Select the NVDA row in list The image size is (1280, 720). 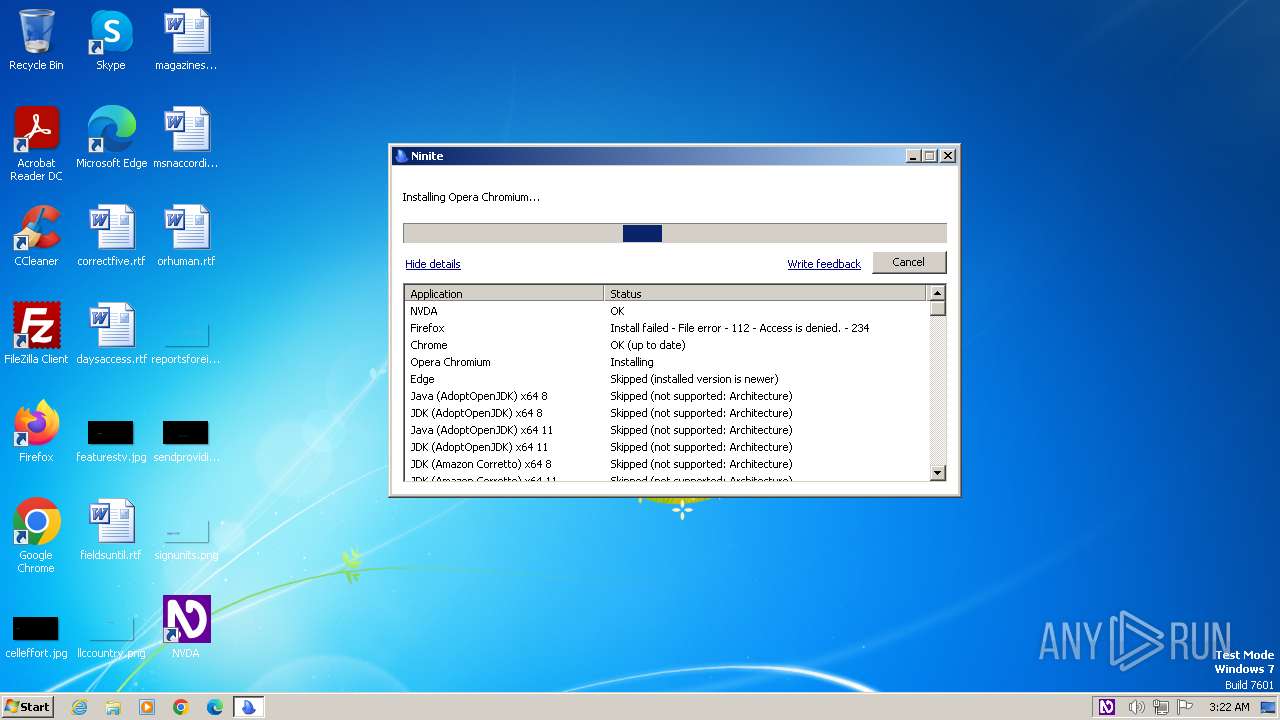coord(667,311)
